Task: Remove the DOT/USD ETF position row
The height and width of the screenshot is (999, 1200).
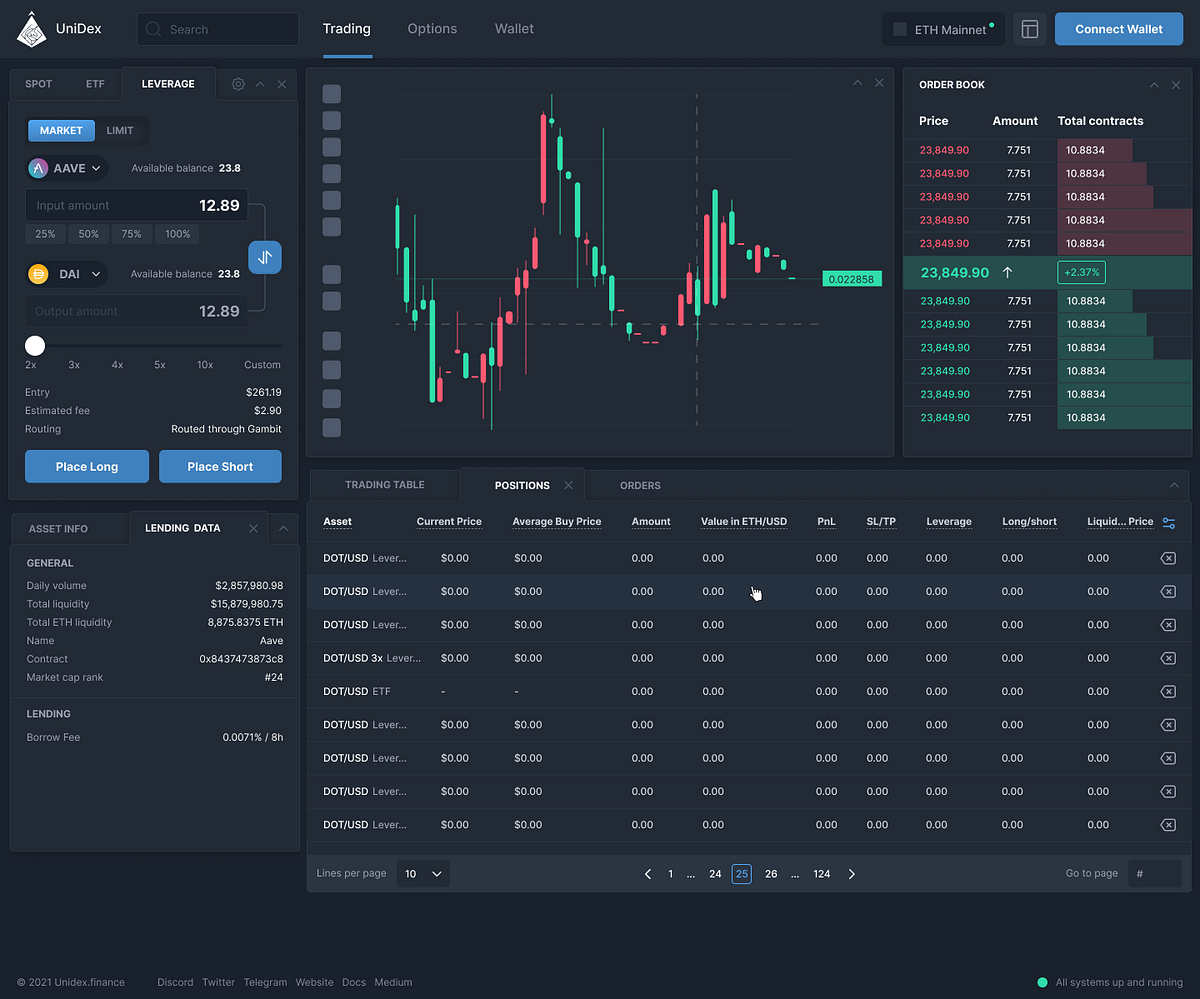Action: click(x=1167, y=691)
